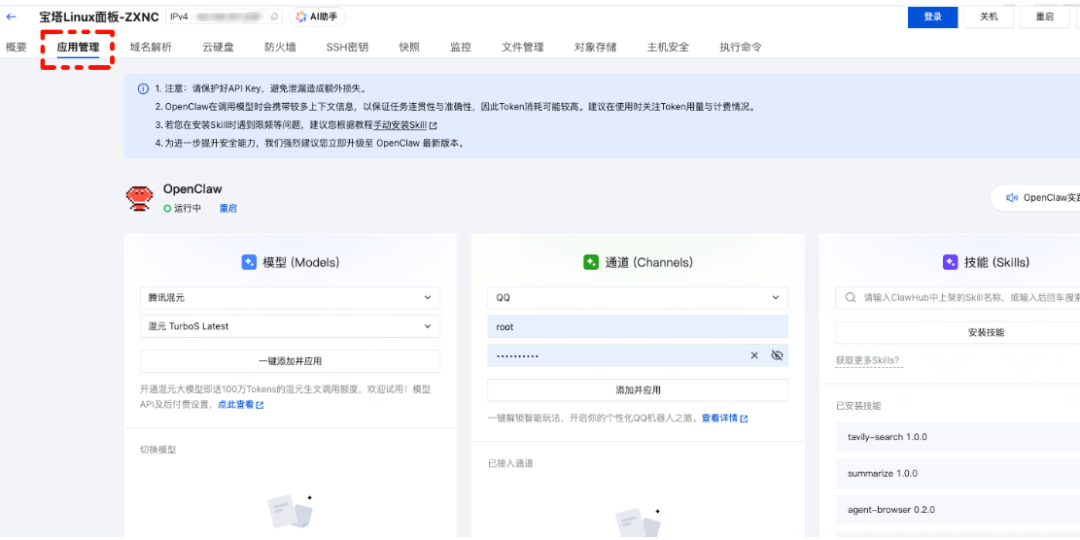Click the green Channels section icon
The image size is (1080, 540).
(591, 262)
